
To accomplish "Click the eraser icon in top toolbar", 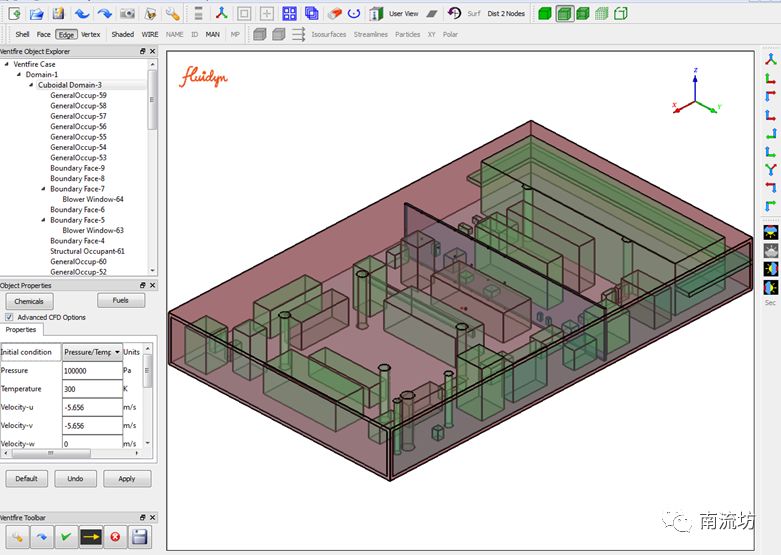I will (x=335, y=14).
